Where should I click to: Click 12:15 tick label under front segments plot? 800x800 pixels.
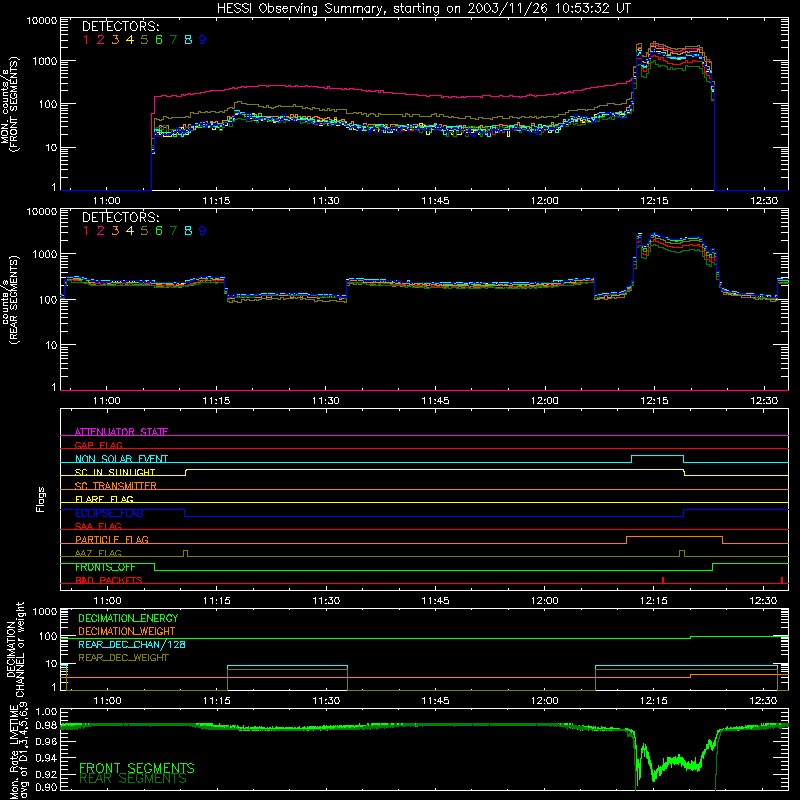(654, 201)
